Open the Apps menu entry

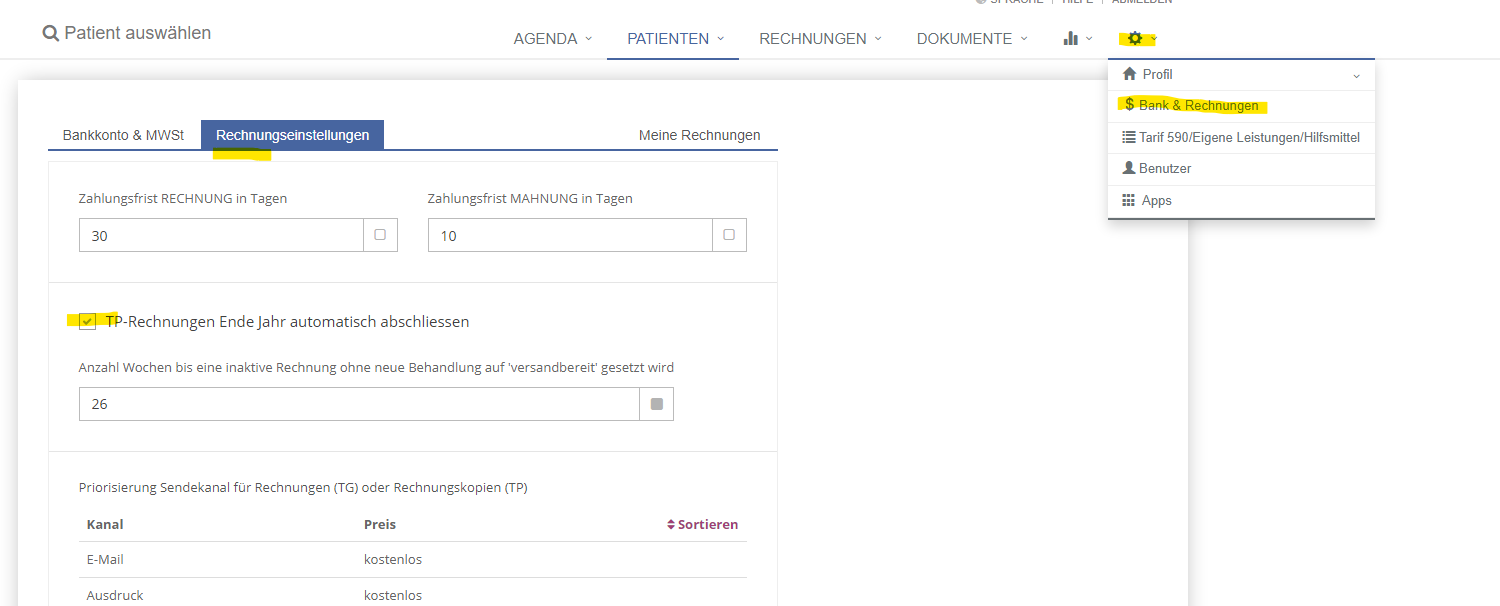click(x=1241, y=201)
